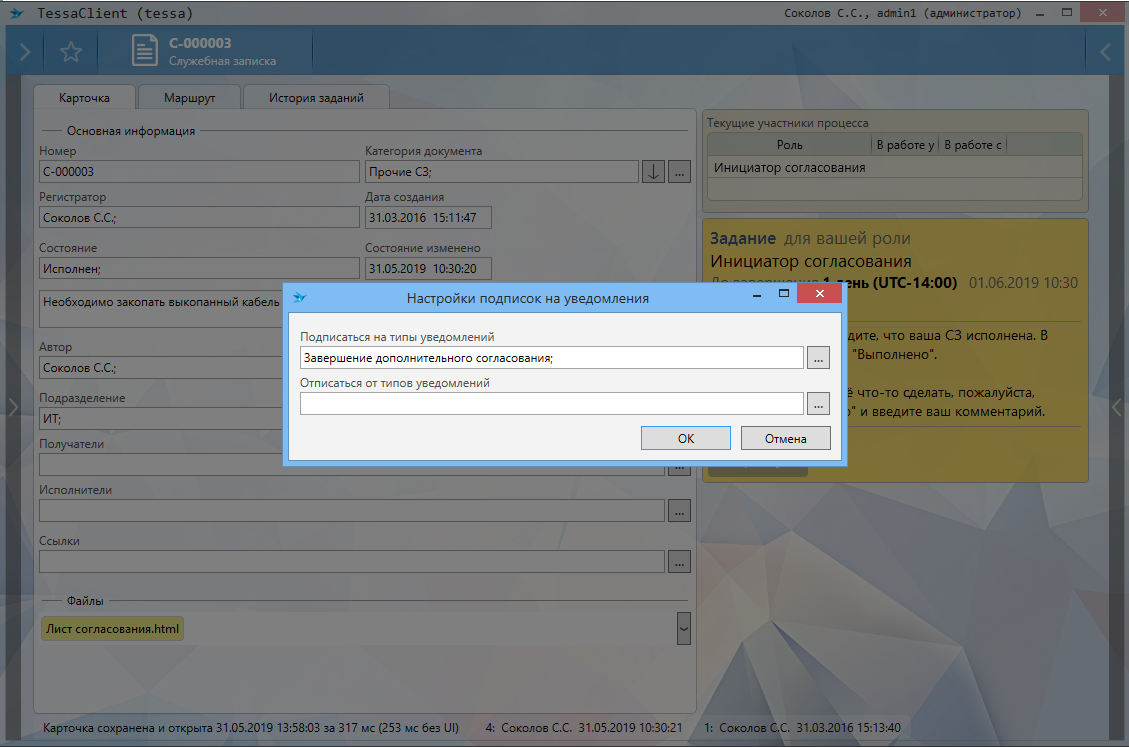Switch to the Маршрут tab

190,98
